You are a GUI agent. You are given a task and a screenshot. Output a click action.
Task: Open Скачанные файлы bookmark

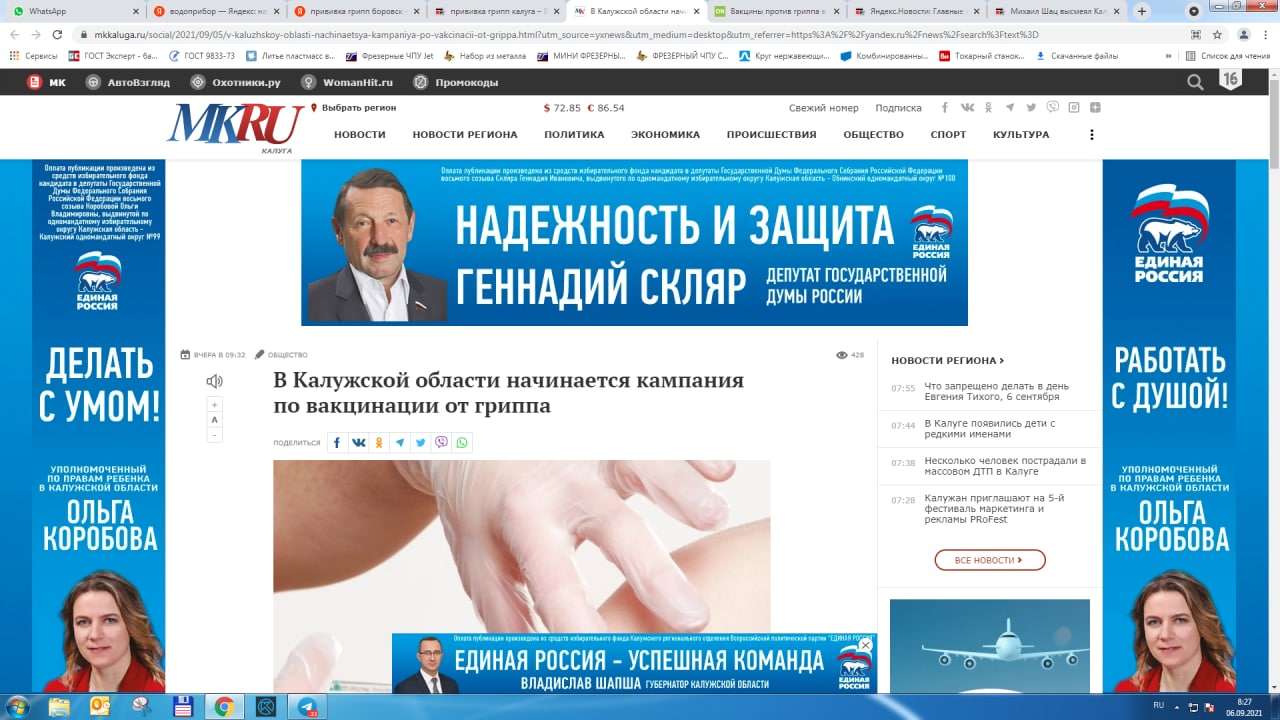coord(1077,56)
